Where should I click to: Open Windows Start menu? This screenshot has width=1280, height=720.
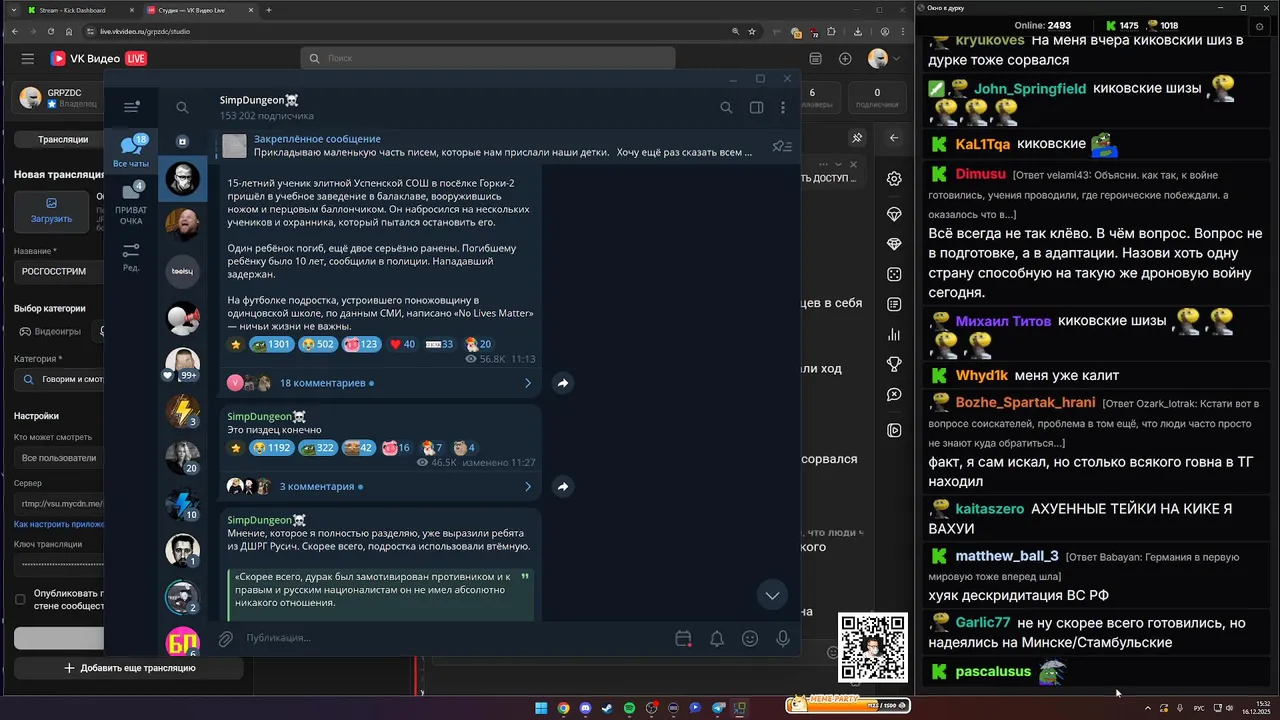pos(541,708)
